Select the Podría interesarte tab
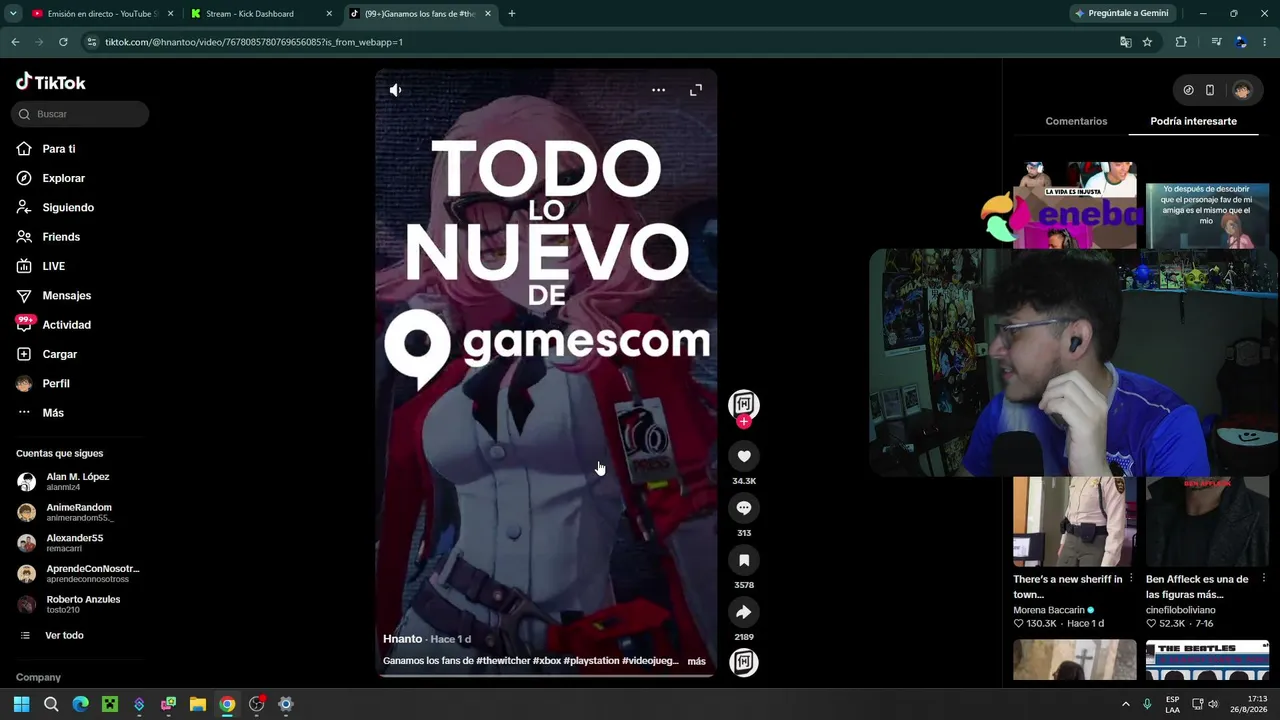 pos(1193,121)
